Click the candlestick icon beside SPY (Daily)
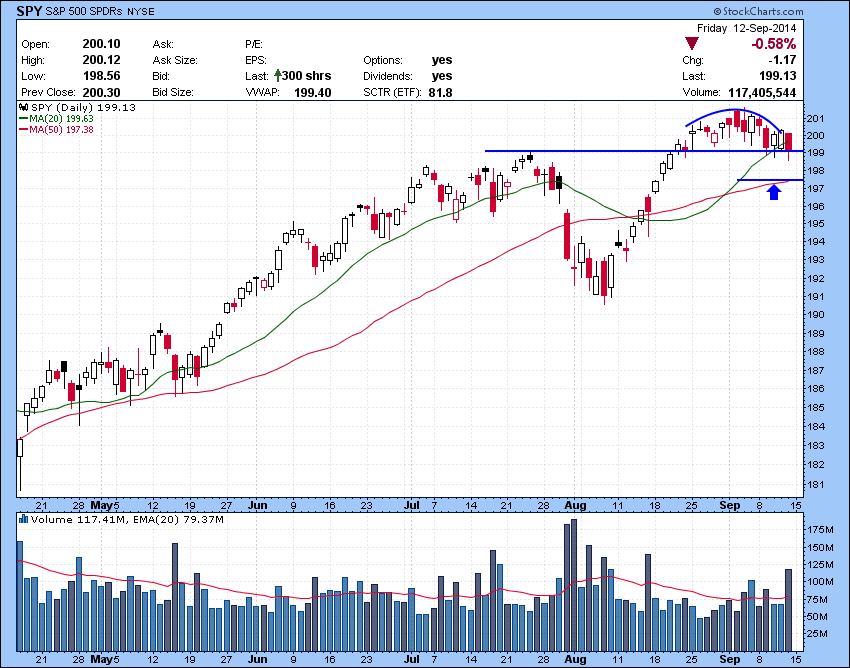Image resolution: width=850 pixels, height=668 pixels. 24,107
